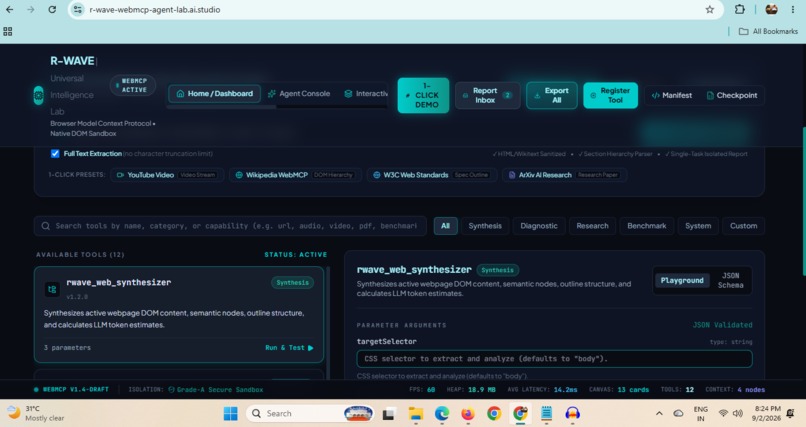Select W3C Web Standards preset
This screenshot has width=806, height=427.
point(432,175)
